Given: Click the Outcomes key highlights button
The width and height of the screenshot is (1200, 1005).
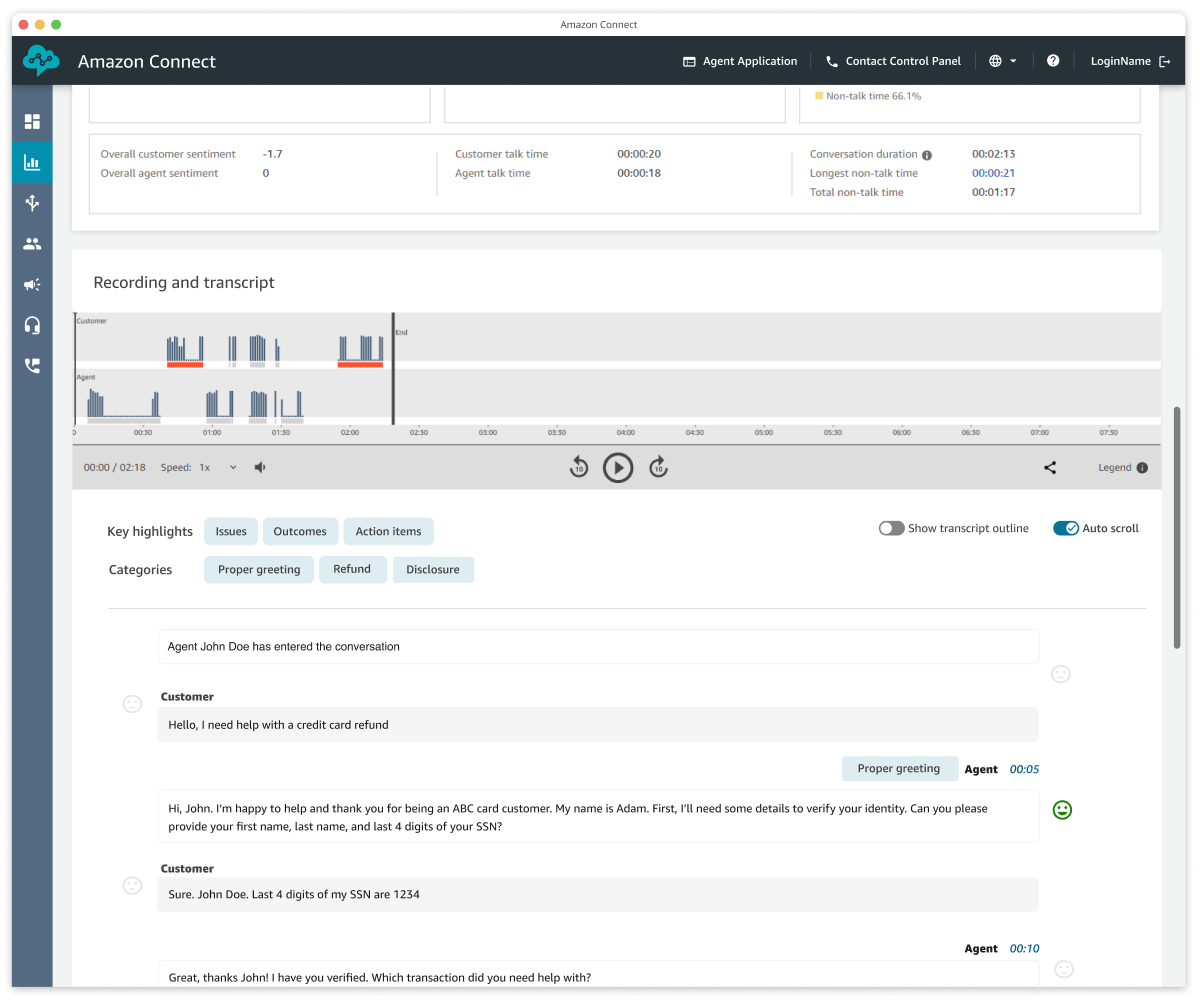Looking at the screenshot, I should coord(300,531).
